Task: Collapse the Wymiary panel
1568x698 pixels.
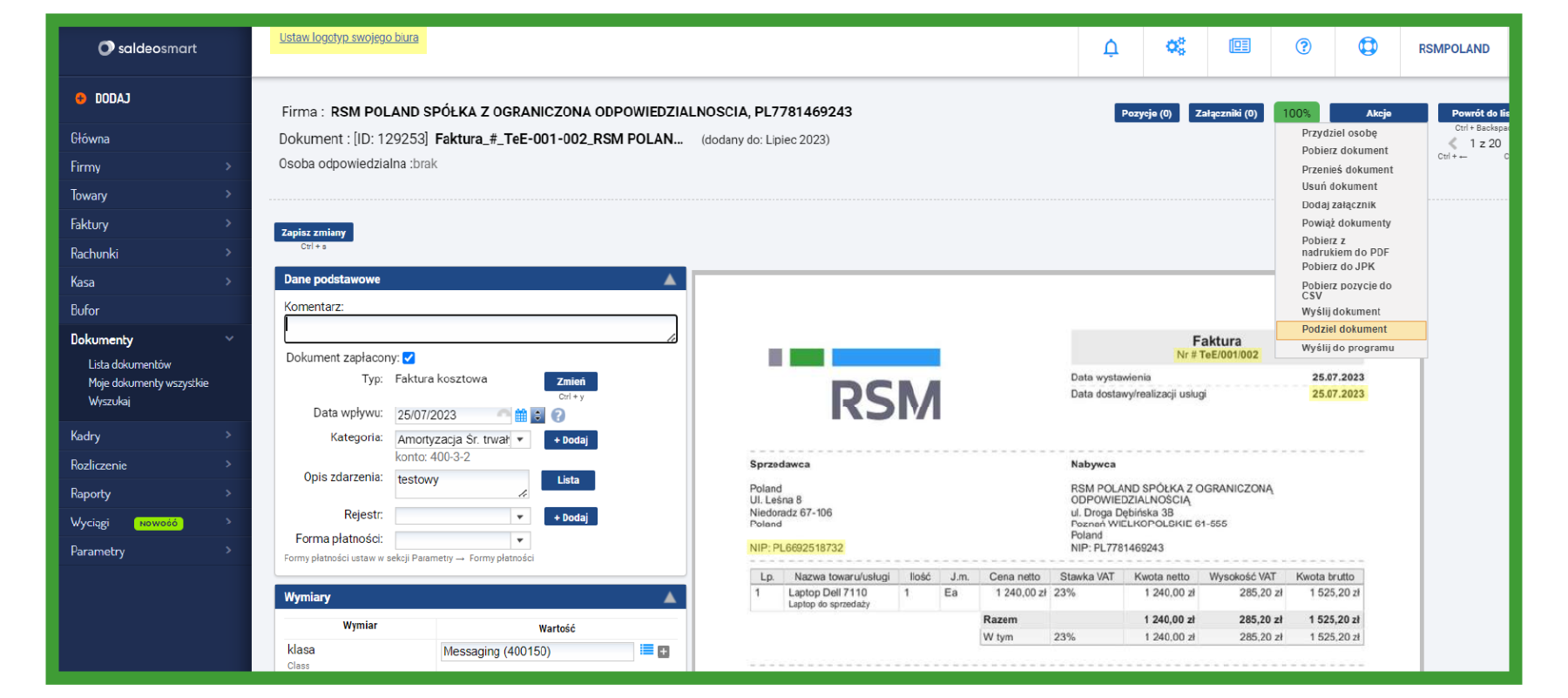Action: coord(670,598)
